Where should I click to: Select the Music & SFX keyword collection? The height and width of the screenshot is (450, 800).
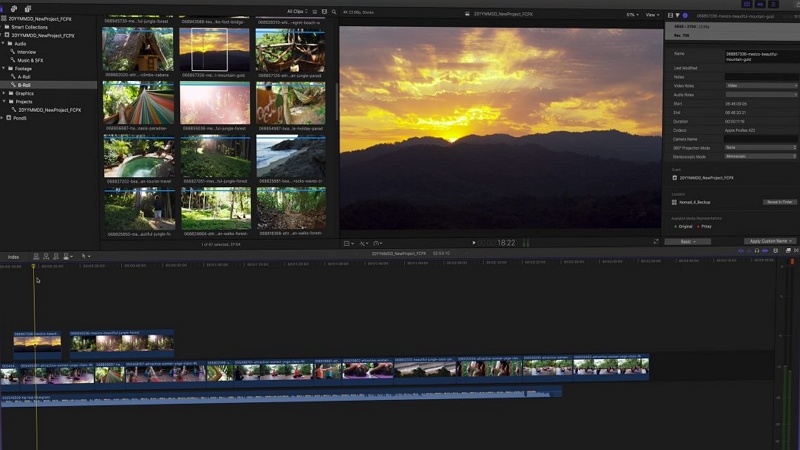click(x=30, y=60)
